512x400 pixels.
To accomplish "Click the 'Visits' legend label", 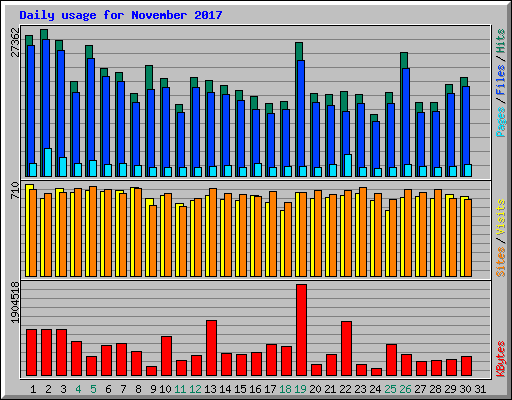I will pos(501,217).
